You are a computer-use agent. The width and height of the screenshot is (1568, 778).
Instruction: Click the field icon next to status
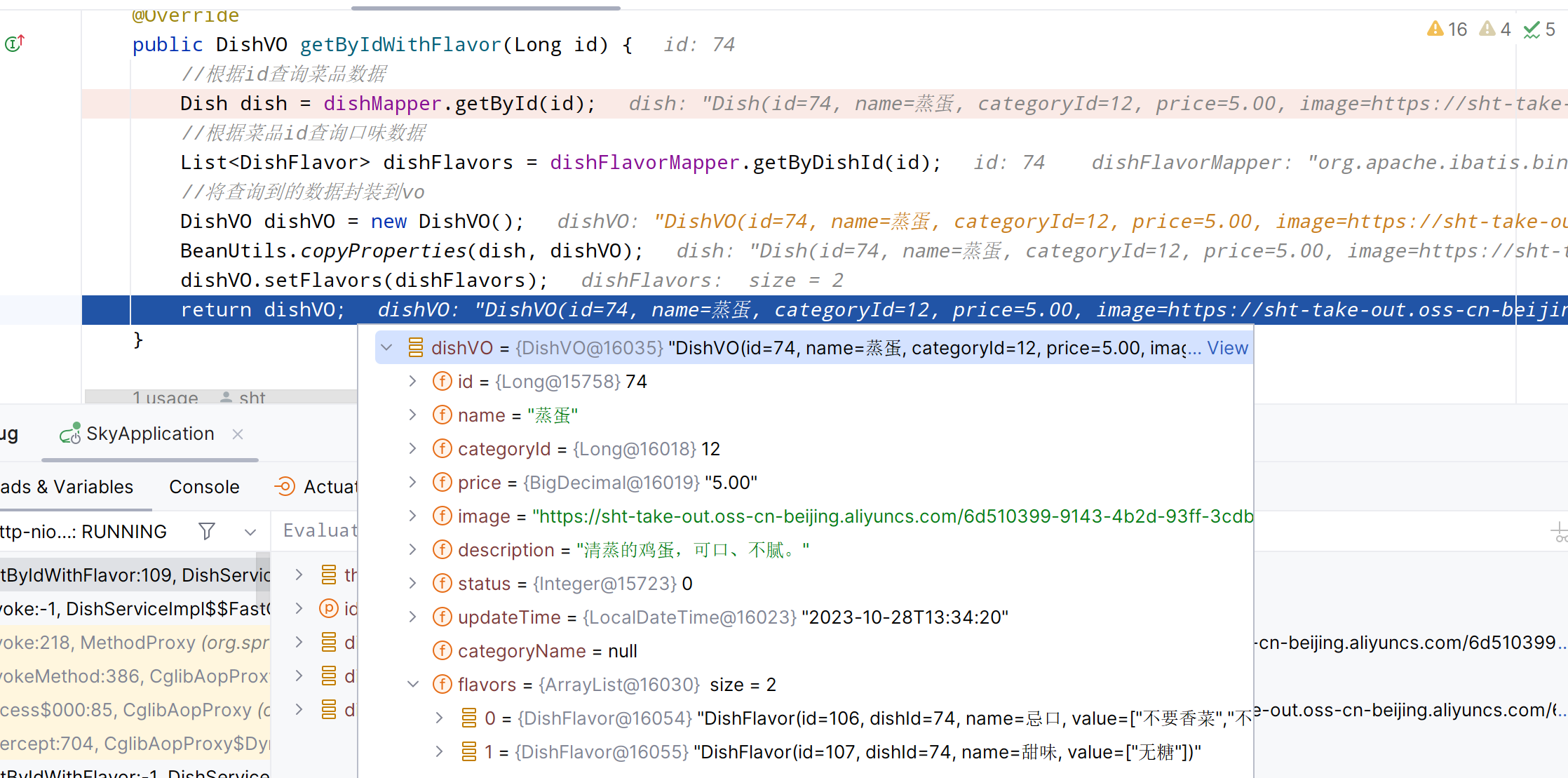click(x=442, y=583)
